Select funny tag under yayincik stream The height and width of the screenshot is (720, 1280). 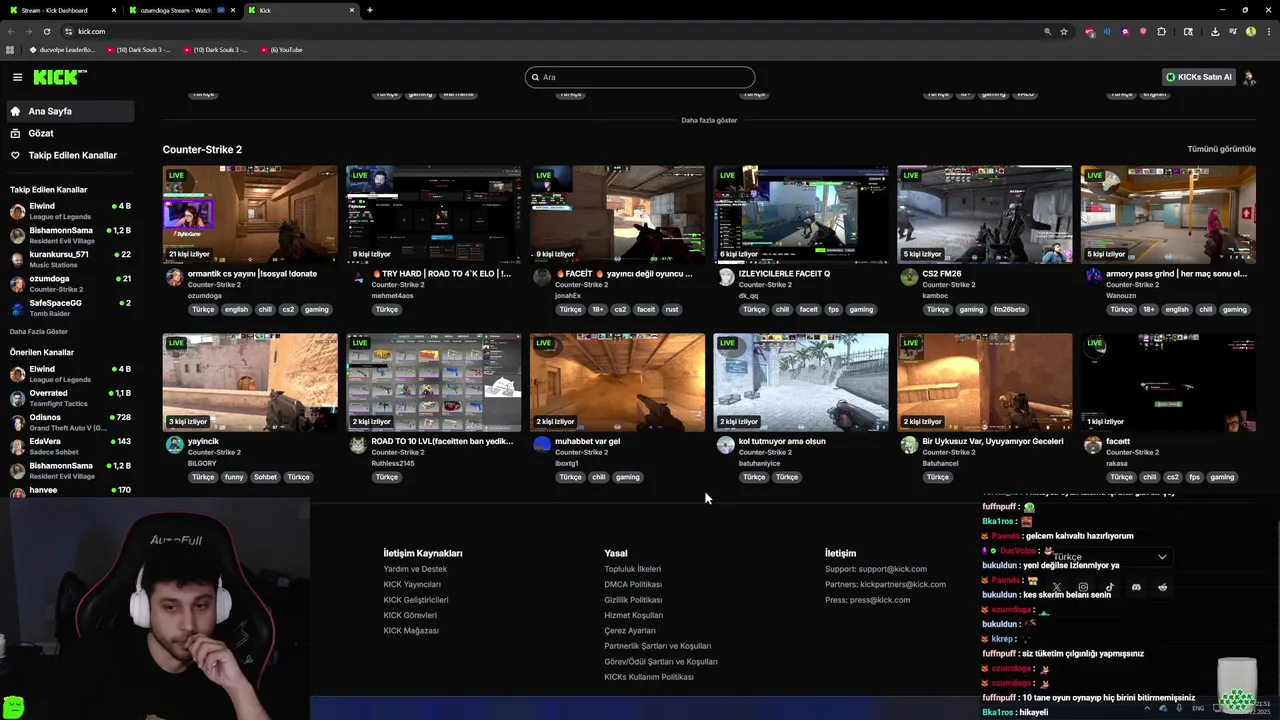pyautogui.click(x=234, y=477)
